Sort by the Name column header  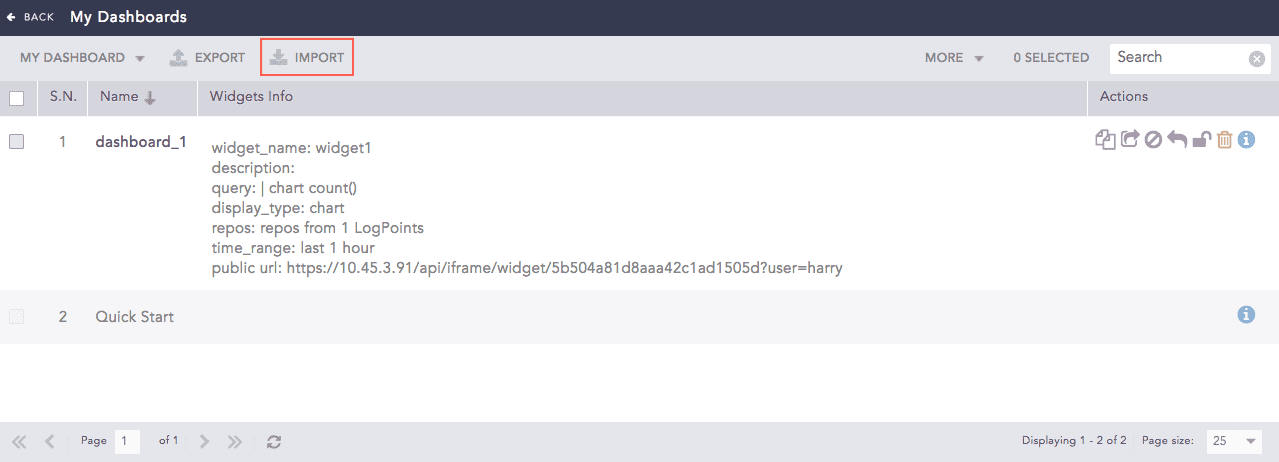(127, 97)
